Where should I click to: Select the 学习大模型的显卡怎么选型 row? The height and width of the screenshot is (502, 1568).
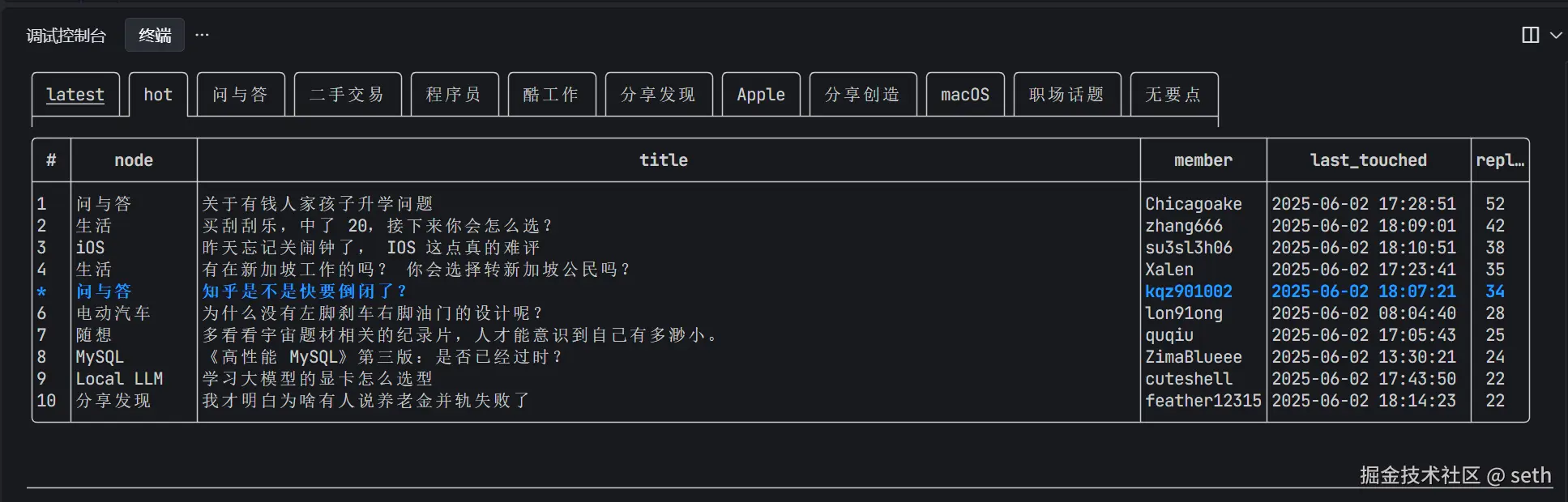coord(318,379)
